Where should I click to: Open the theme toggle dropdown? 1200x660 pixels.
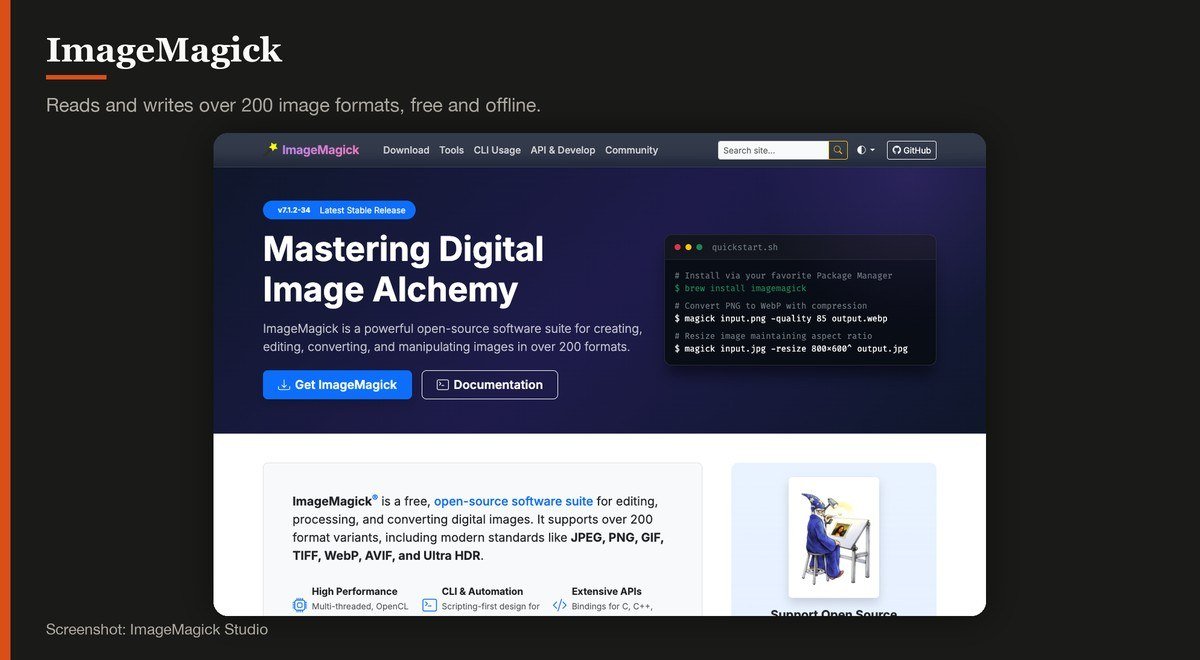pos(866,150)
